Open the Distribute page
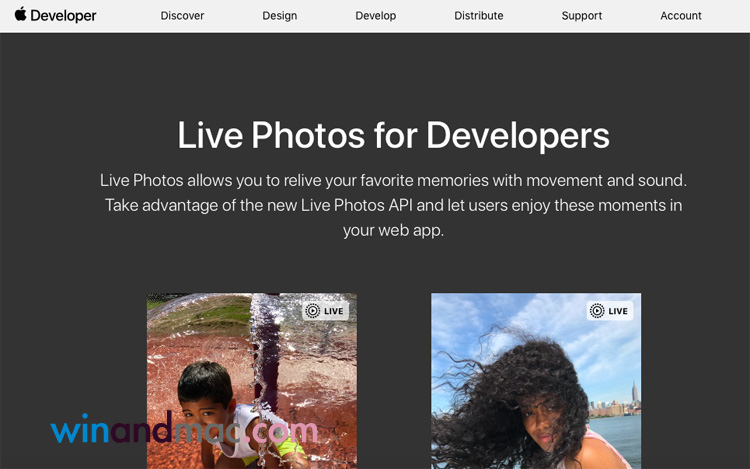 [478, 16]
